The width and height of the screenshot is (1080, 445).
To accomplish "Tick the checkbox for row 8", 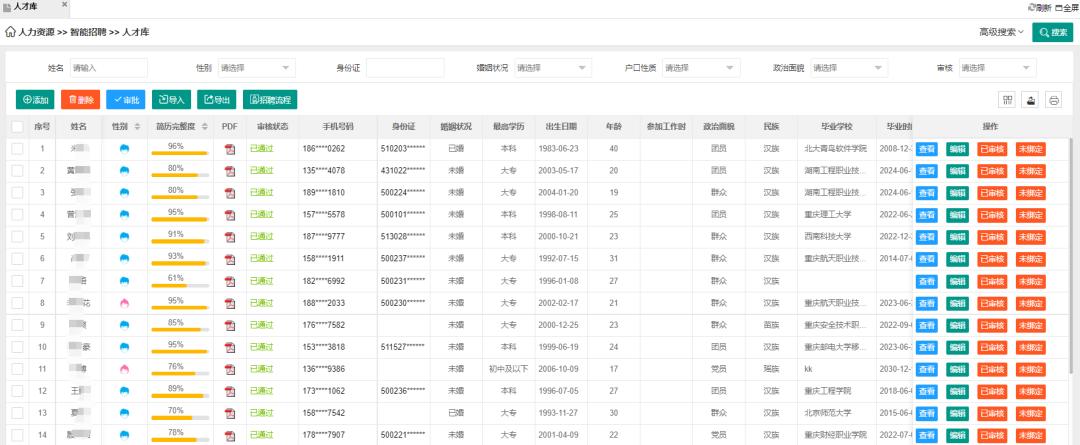I will click(x=17, y=303).
